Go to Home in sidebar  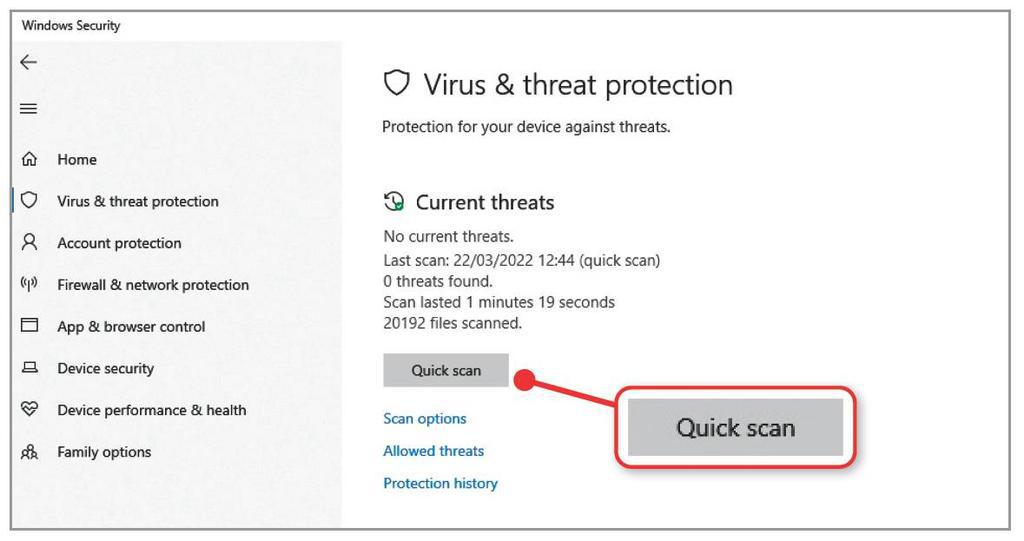click(77, 159)
